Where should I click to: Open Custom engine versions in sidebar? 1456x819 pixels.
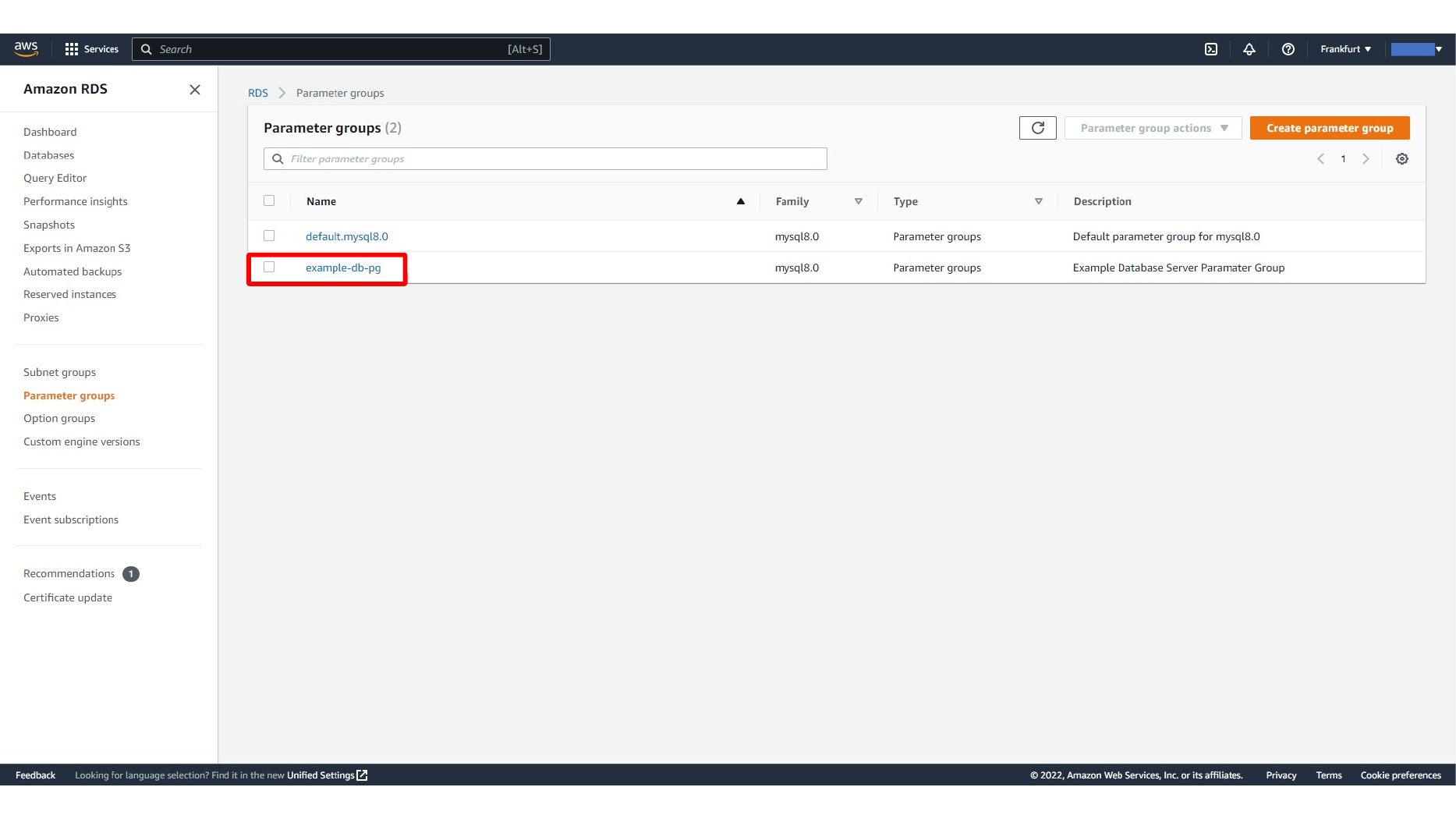tap(82, 441)
